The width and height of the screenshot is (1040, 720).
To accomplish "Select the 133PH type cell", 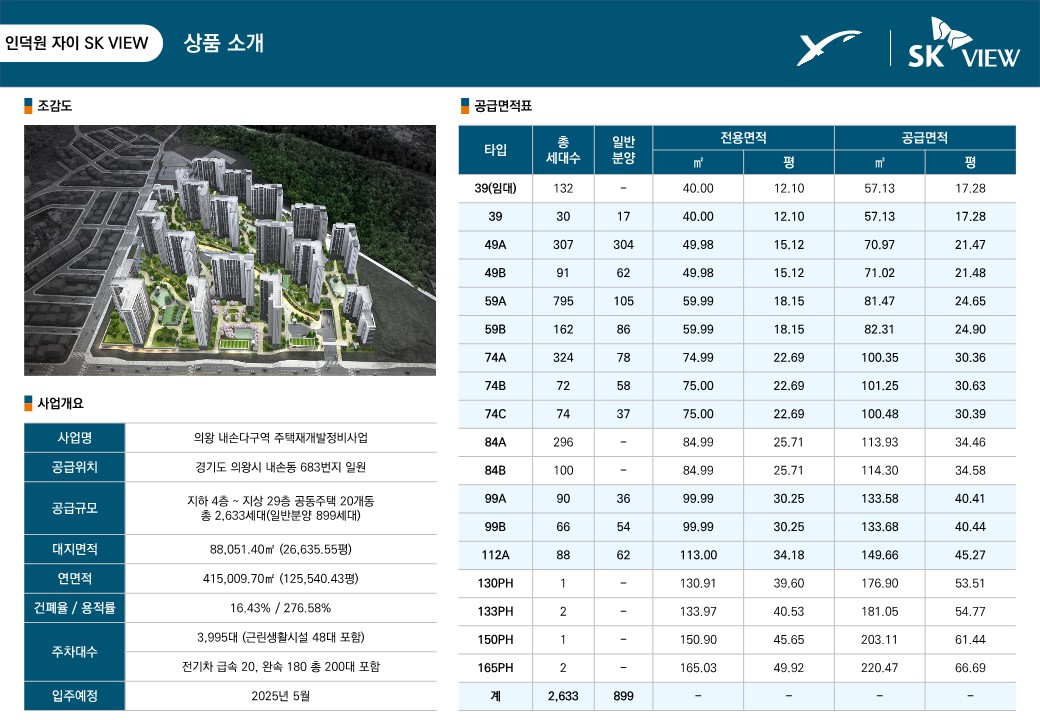I will (x=495, y=611).
